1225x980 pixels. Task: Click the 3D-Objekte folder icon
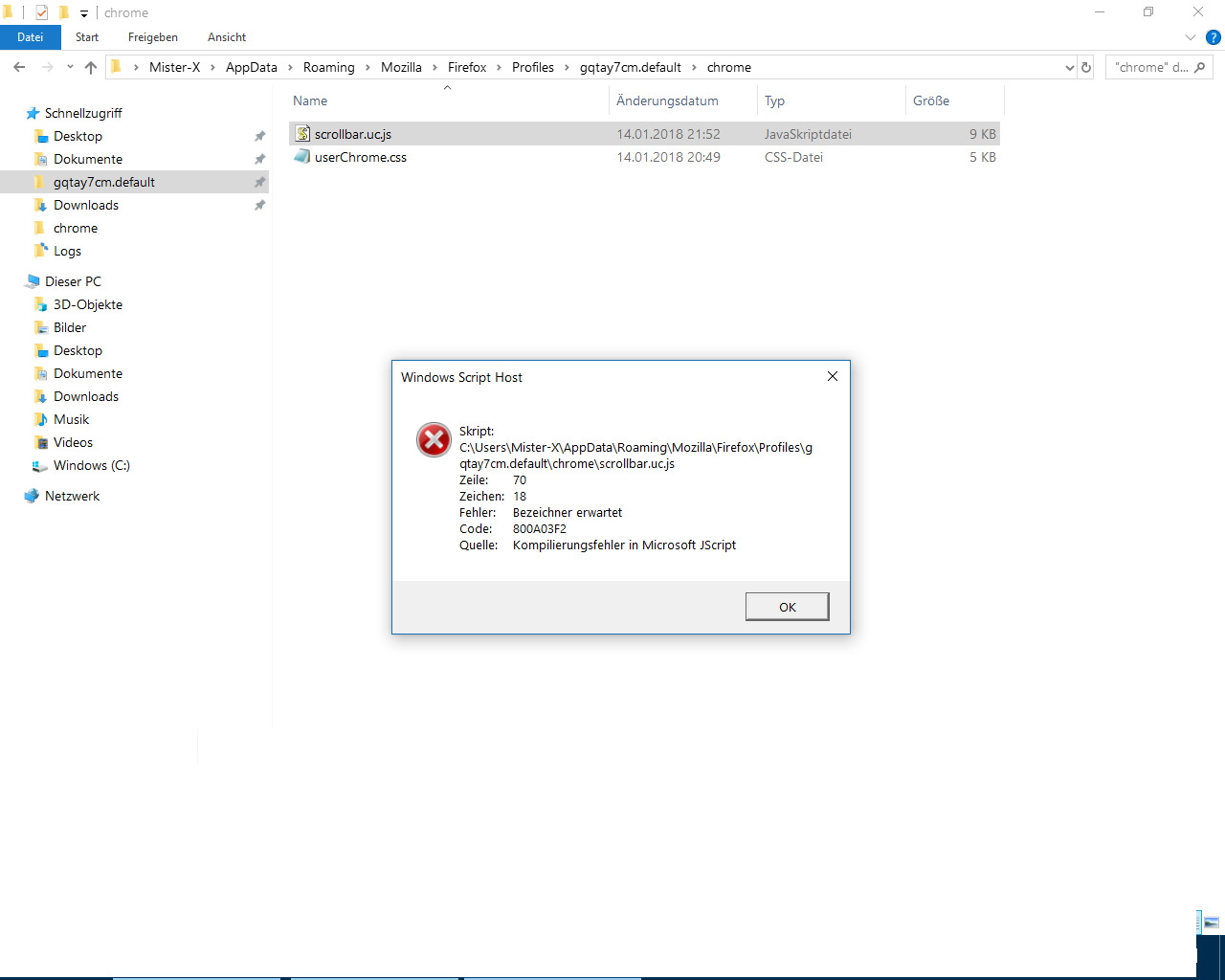click(40, 304)
